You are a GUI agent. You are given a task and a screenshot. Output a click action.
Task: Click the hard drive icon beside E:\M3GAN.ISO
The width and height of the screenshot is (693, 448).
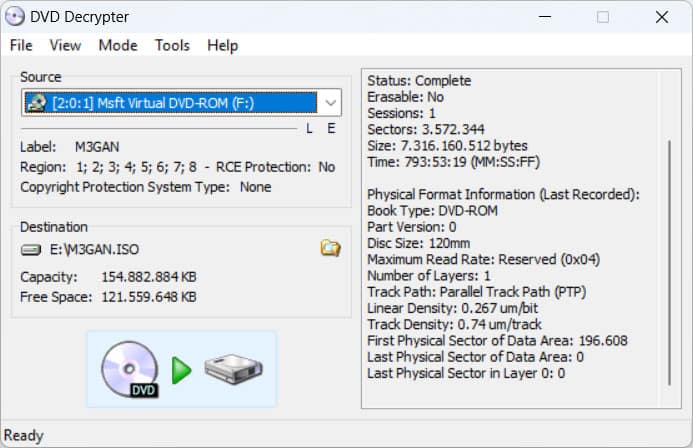pos(30,250)
